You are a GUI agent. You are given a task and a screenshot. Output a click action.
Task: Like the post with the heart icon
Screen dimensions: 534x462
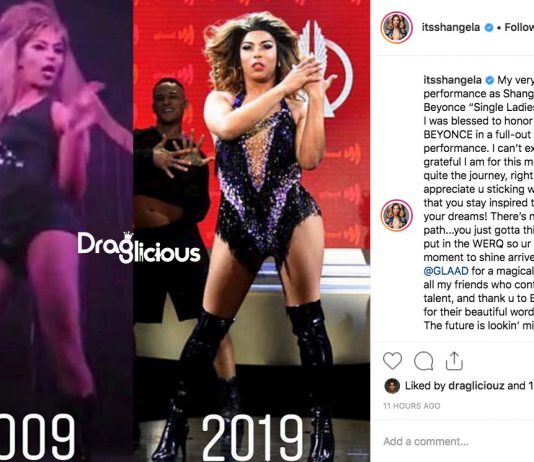click(393, 361)
